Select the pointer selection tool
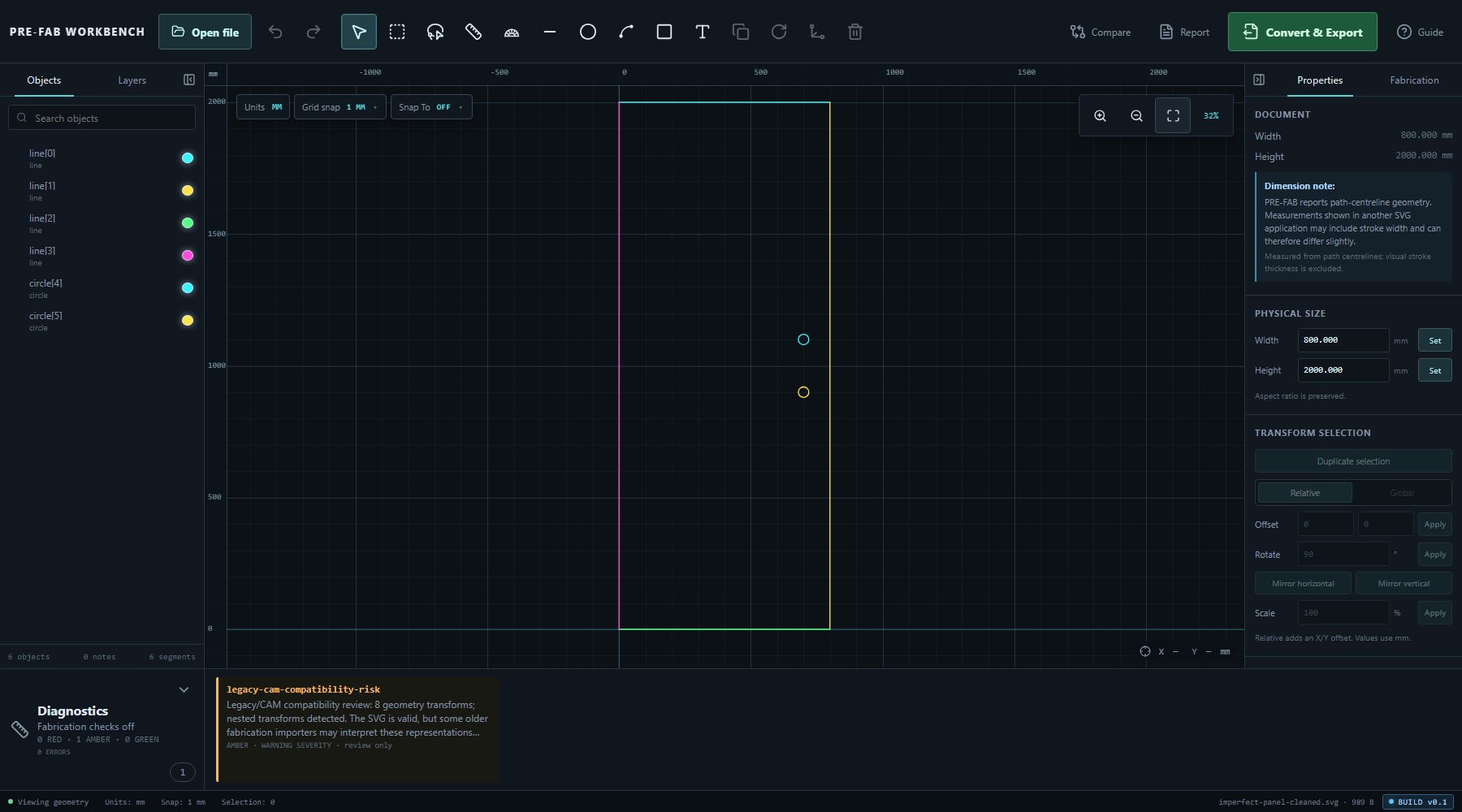This screenshot has height=812, width=1462. click(x=358, y=32)
